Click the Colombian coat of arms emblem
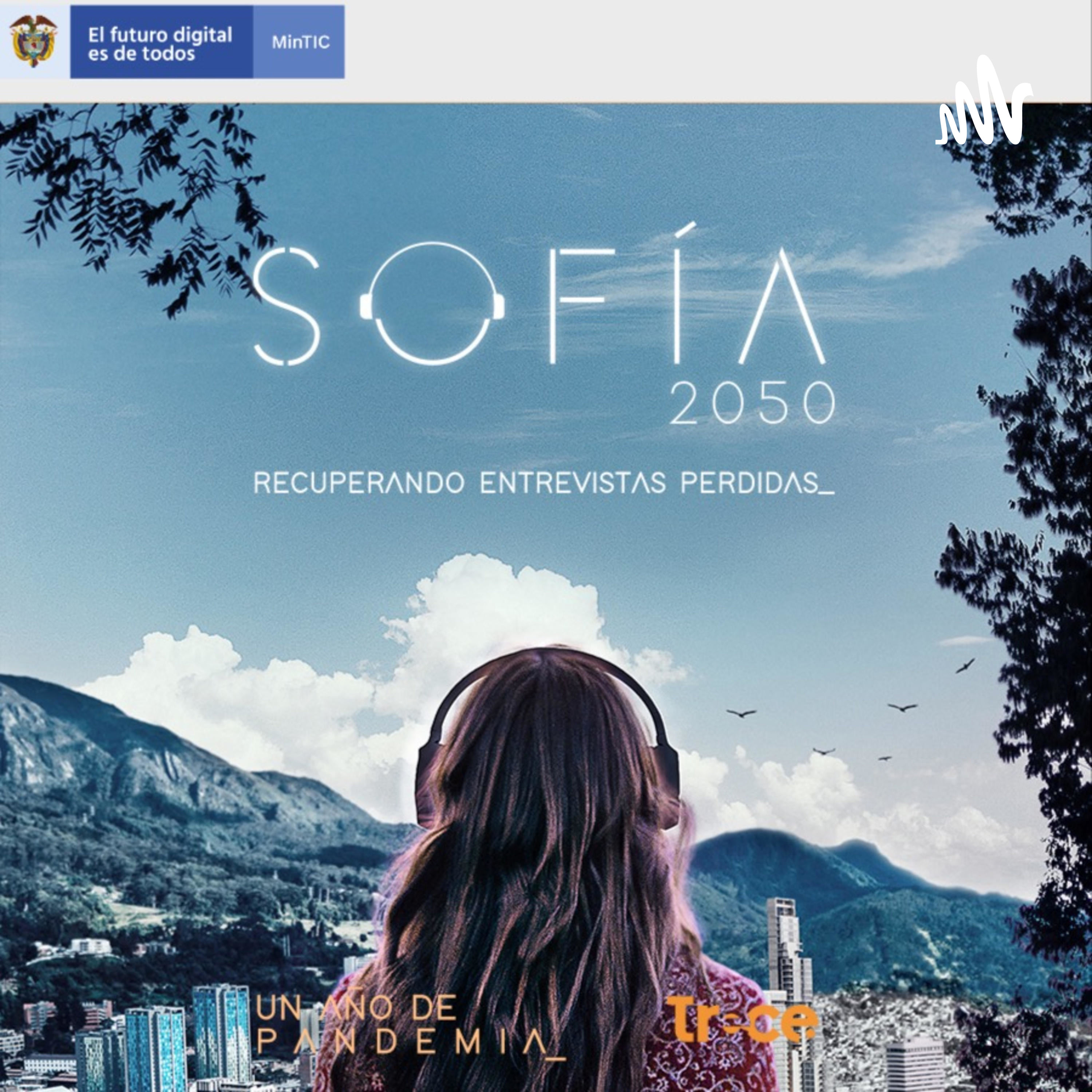 pyautogui.click(x=33, y=41)
